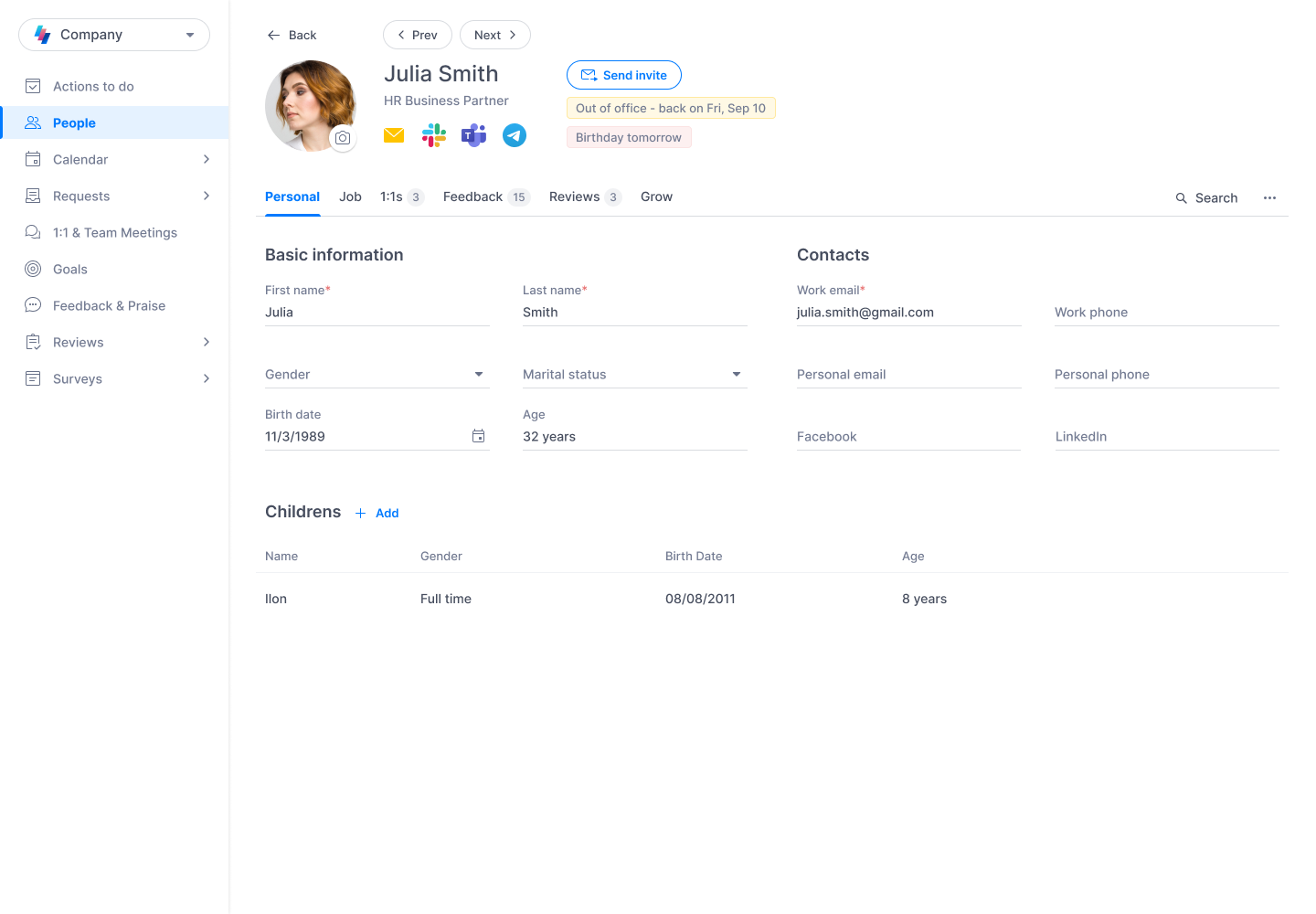Change profile photo via camera icon

[x=342, y=137]
